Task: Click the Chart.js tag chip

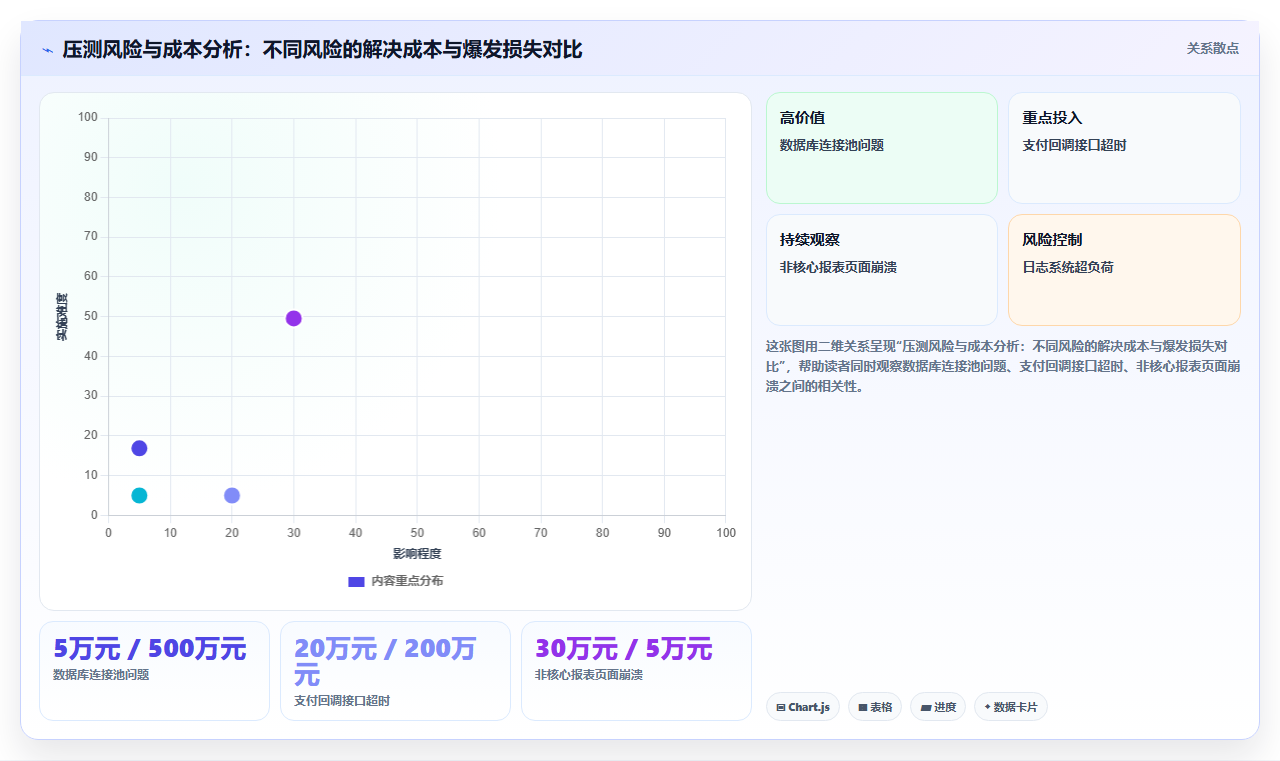Action: [x=803, y=707]
